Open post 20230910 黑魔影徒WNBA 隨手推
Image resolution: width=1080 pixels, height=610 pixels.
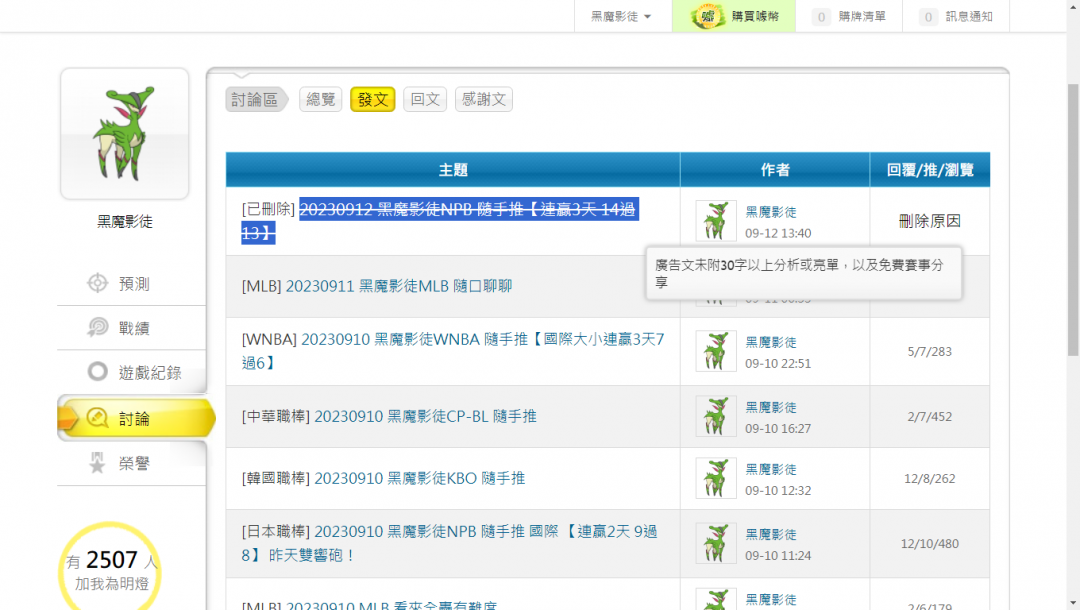453,351
